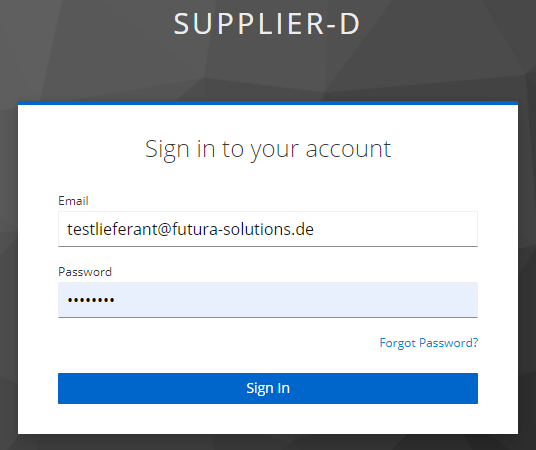The height and width of the screenshot is (450, 536).
Task: Click the 'Sign in to your account' heading
Action: point(268,149)
